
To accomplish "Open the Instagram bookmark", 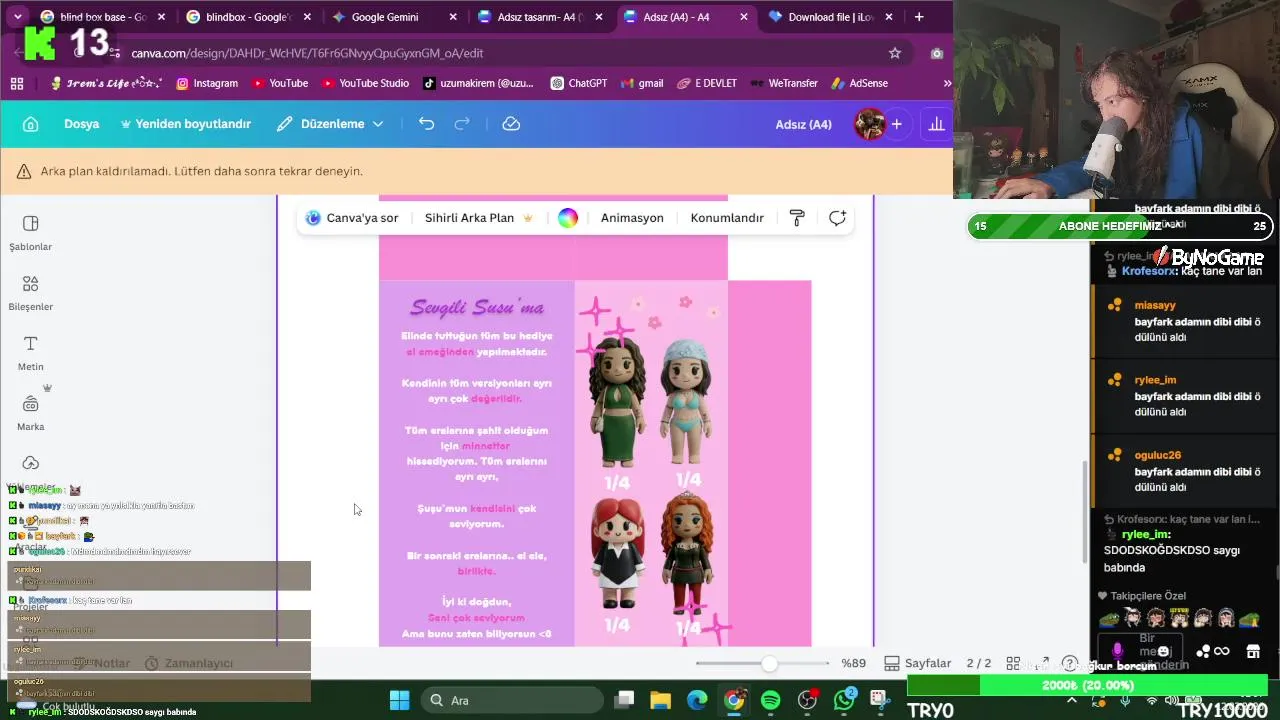I will (207, 83).
